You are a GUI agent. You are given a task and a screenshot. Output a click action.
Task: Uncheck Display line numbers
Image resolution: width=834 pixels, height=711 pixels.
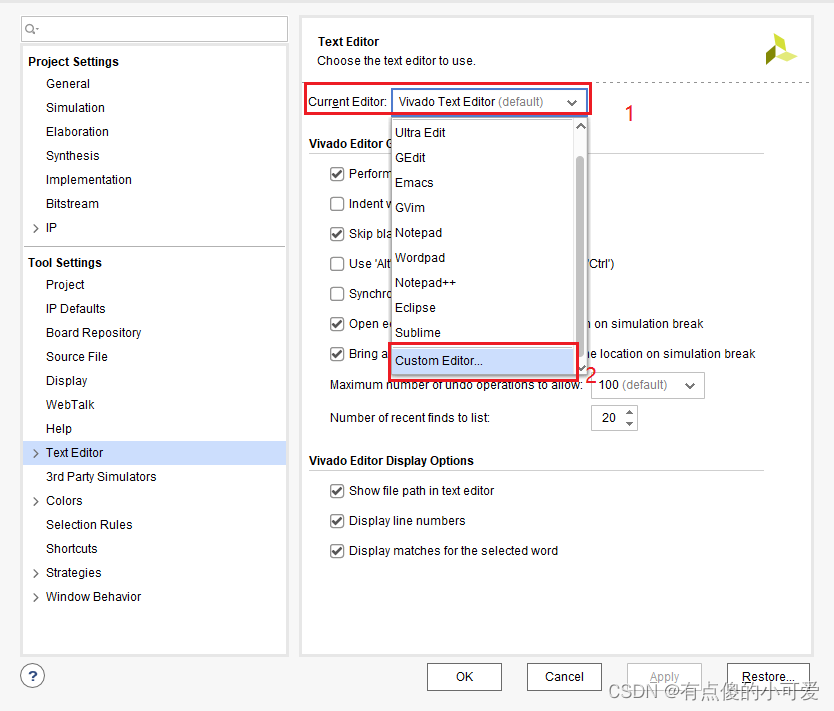pyautogui.click(x=337, y=521)
